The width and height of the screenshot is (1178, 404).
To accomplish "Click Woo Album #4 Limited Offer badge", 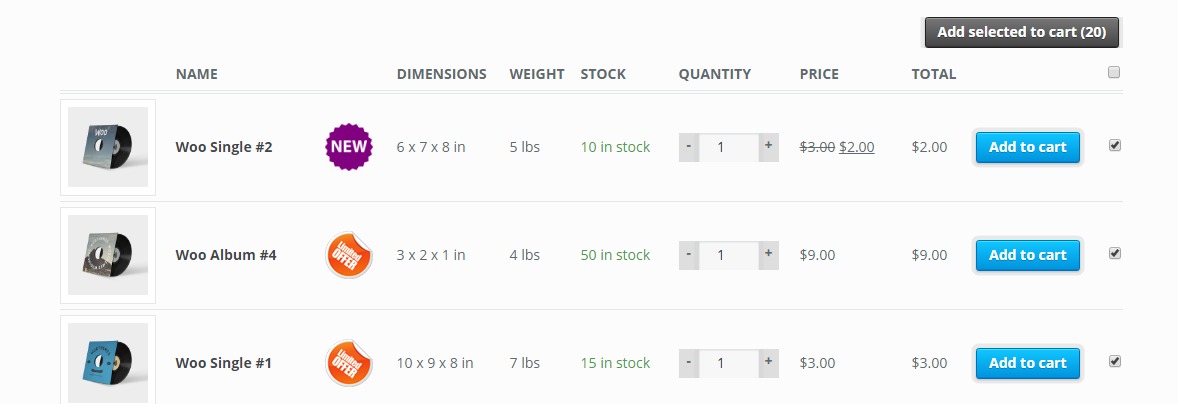I will (349, 255).
